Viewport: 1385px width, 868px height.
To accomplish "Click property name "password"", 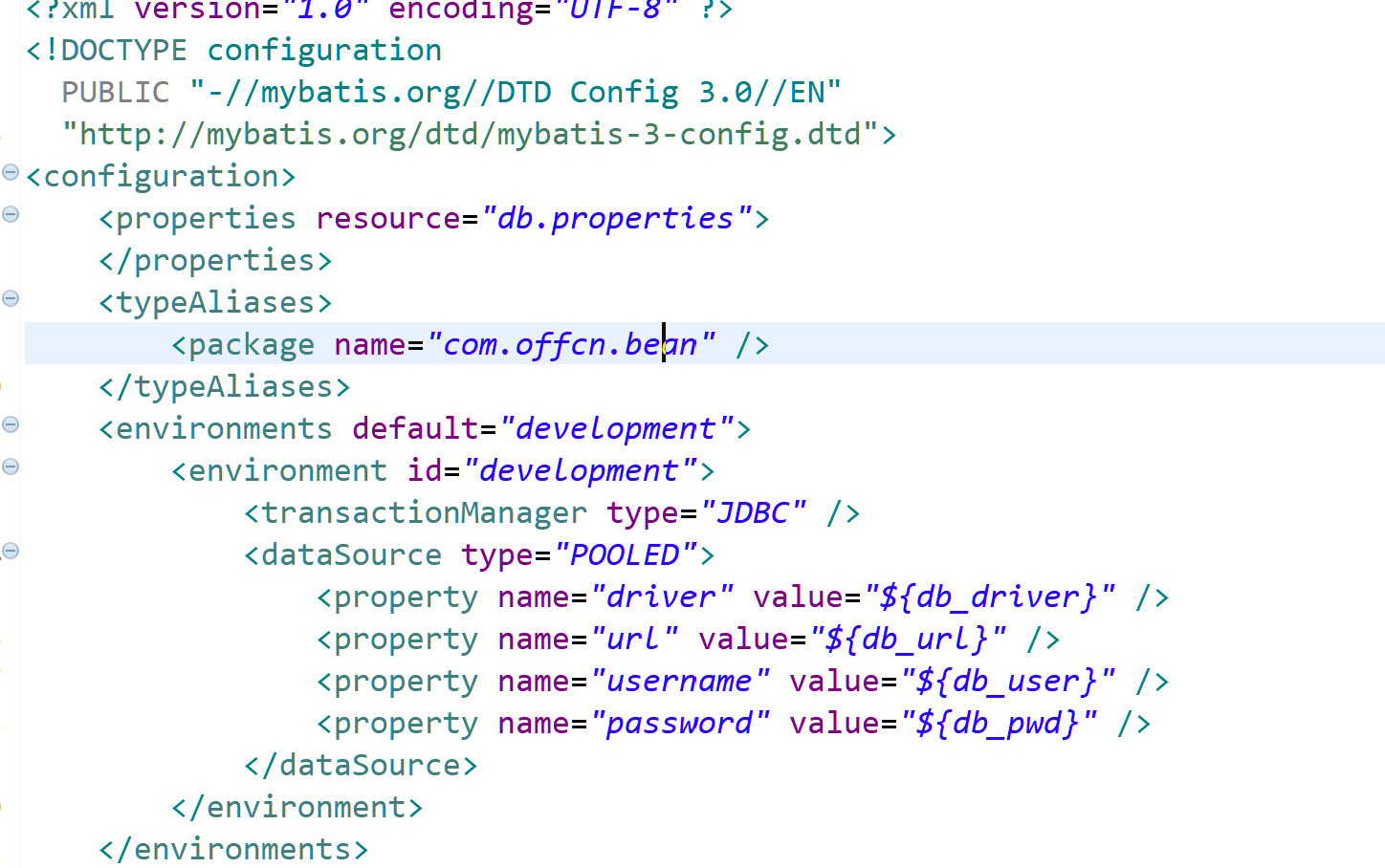I will (680, 724).
